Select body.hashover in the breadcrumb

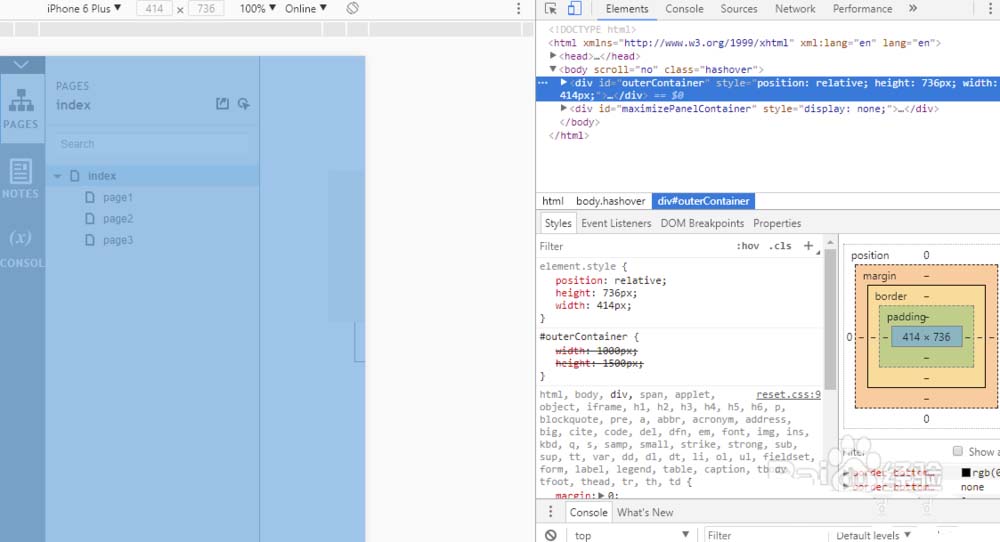click(x=610, y=201)
